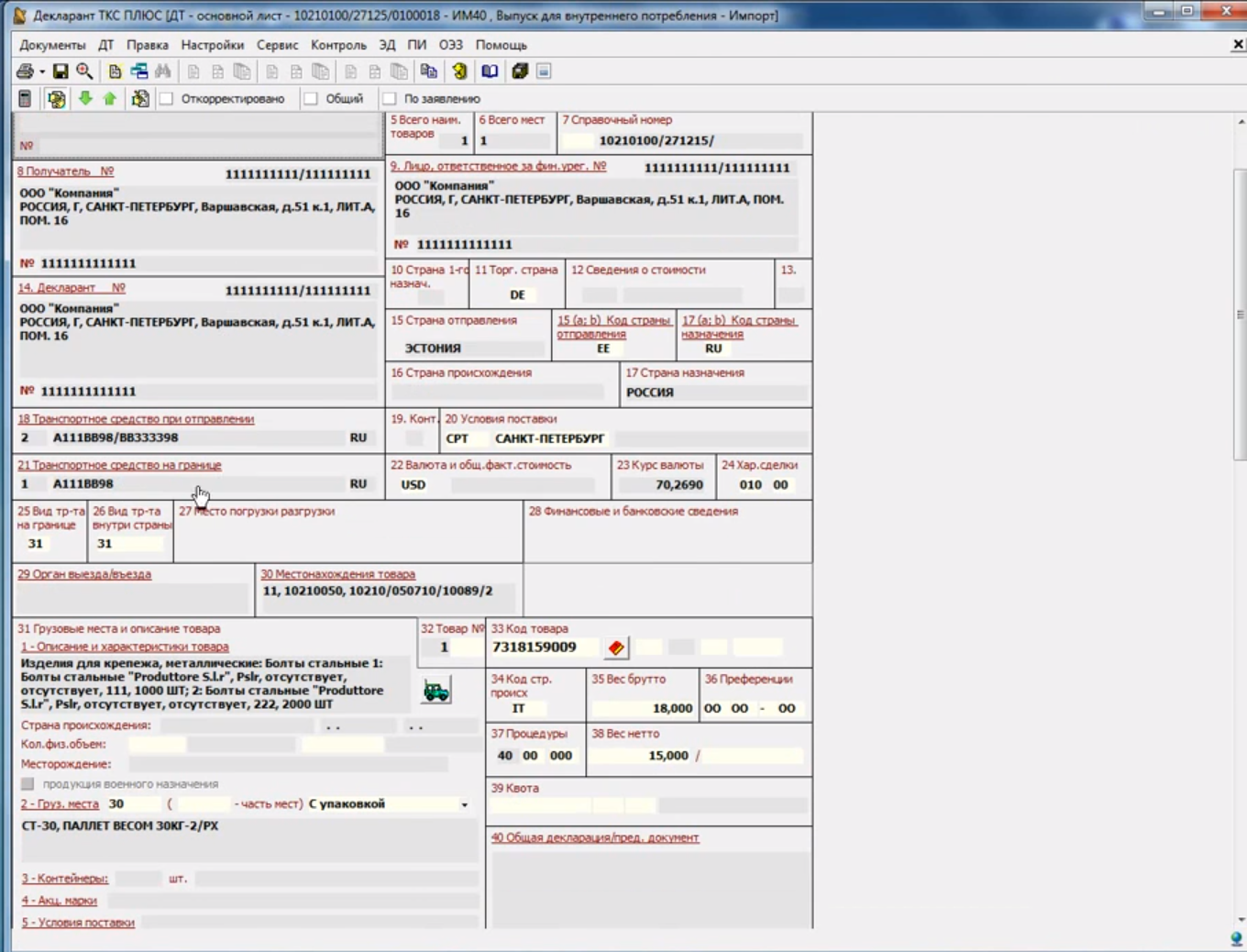Click the blue structure tree icon
Screen dimensions: 1247x952
pos(138,72)
